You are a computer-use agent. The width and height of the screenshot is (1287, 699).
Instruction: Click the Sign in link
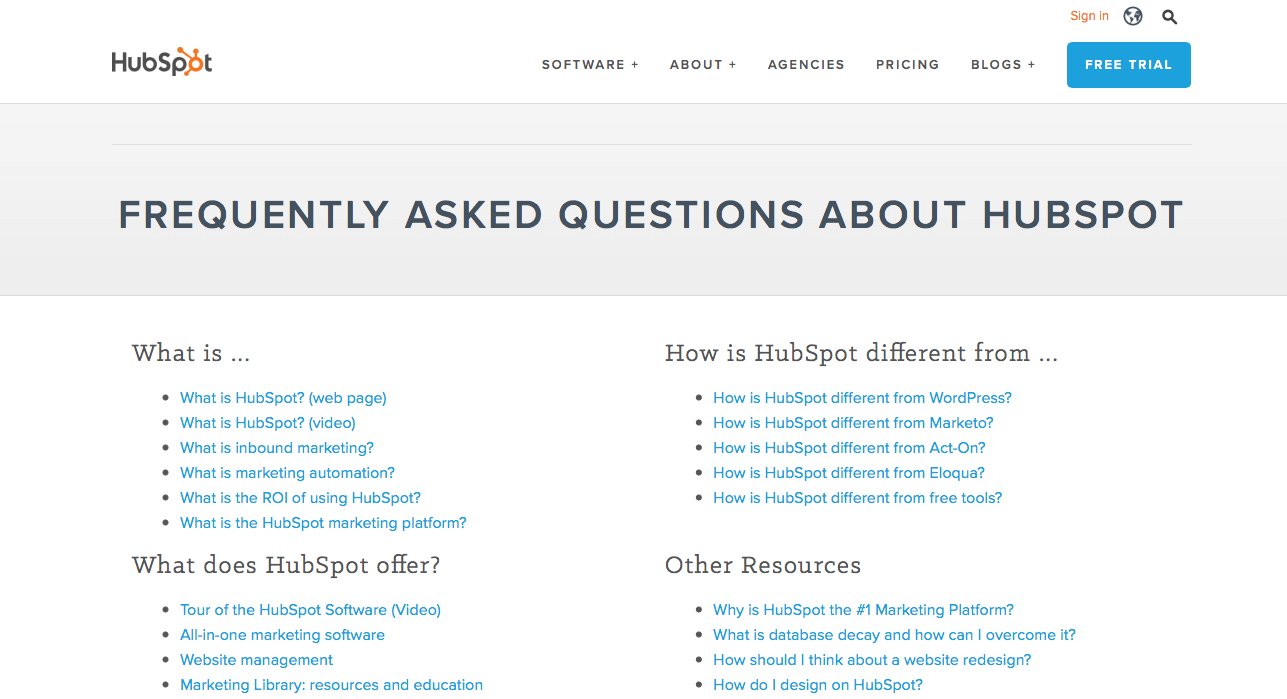tap(1089, 16)
